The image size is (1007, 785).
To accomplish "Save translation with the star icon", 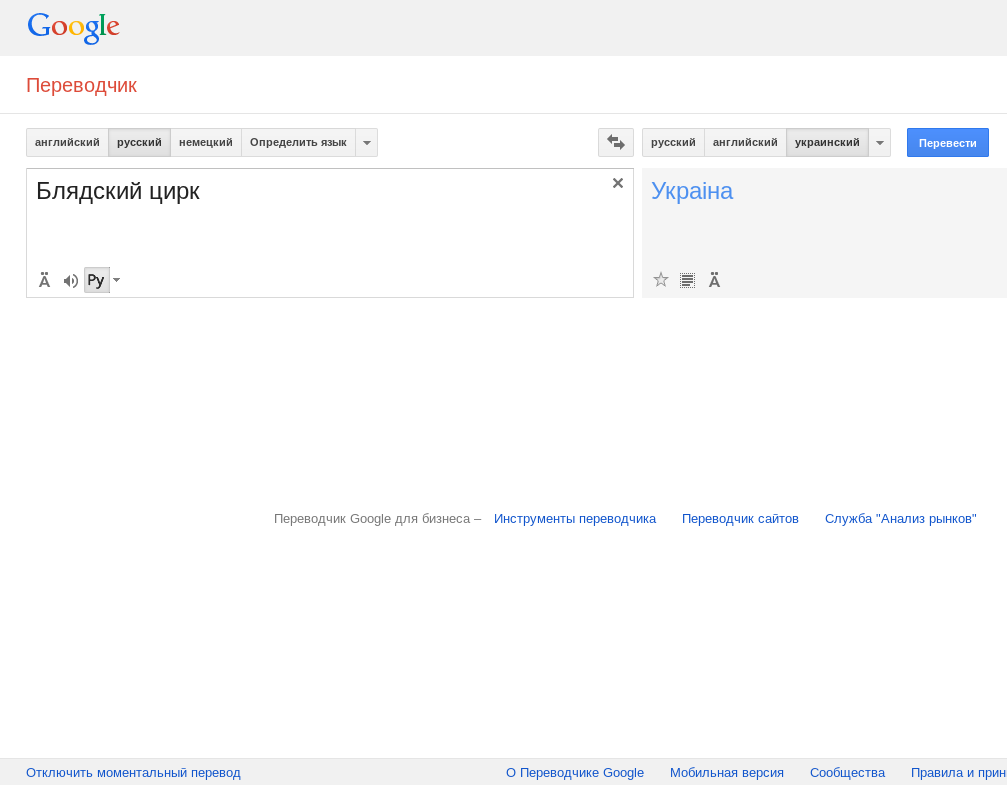I will (660, 280).
